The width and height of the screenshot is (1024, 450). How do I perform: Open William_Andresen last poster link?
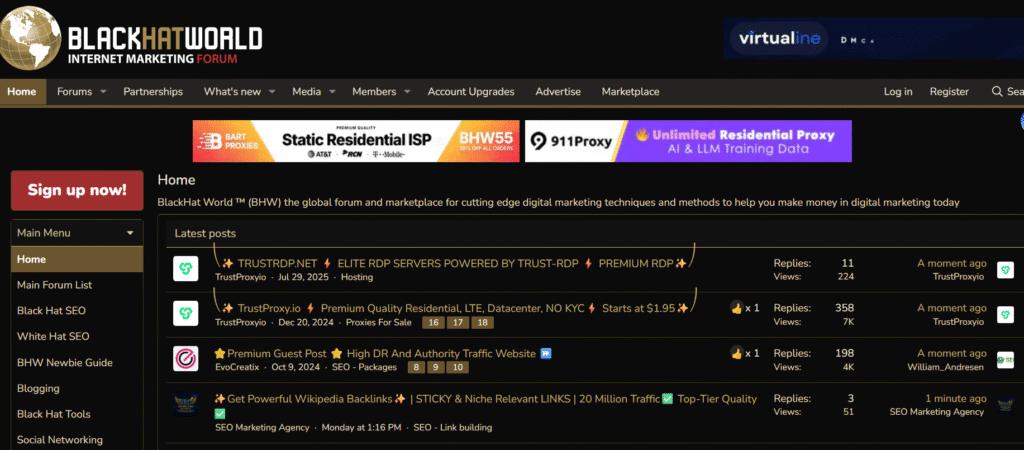(946, 367)
